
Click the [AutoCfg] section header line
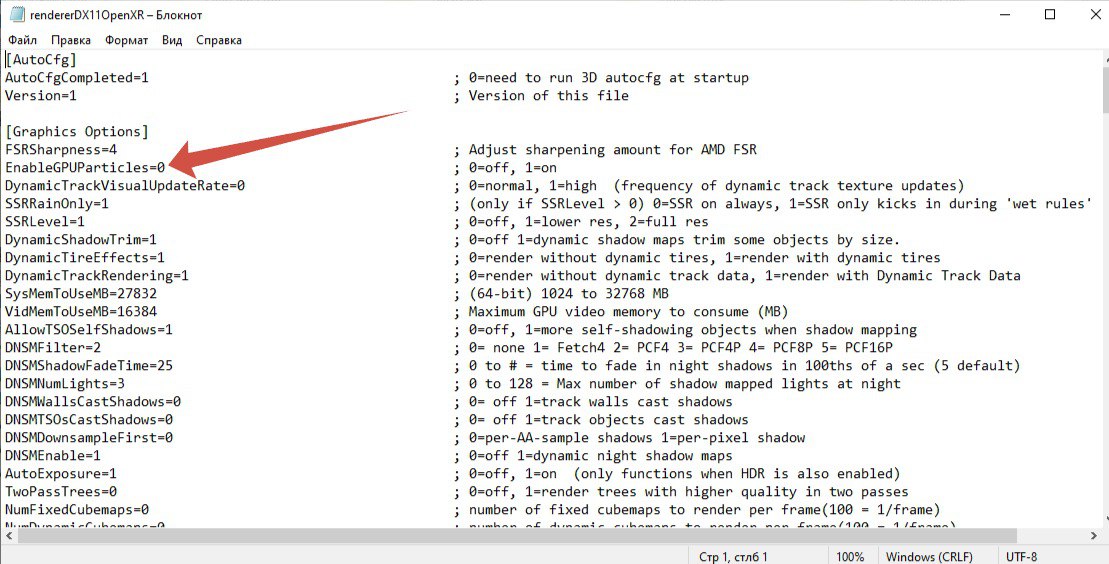tap(40, 60)
